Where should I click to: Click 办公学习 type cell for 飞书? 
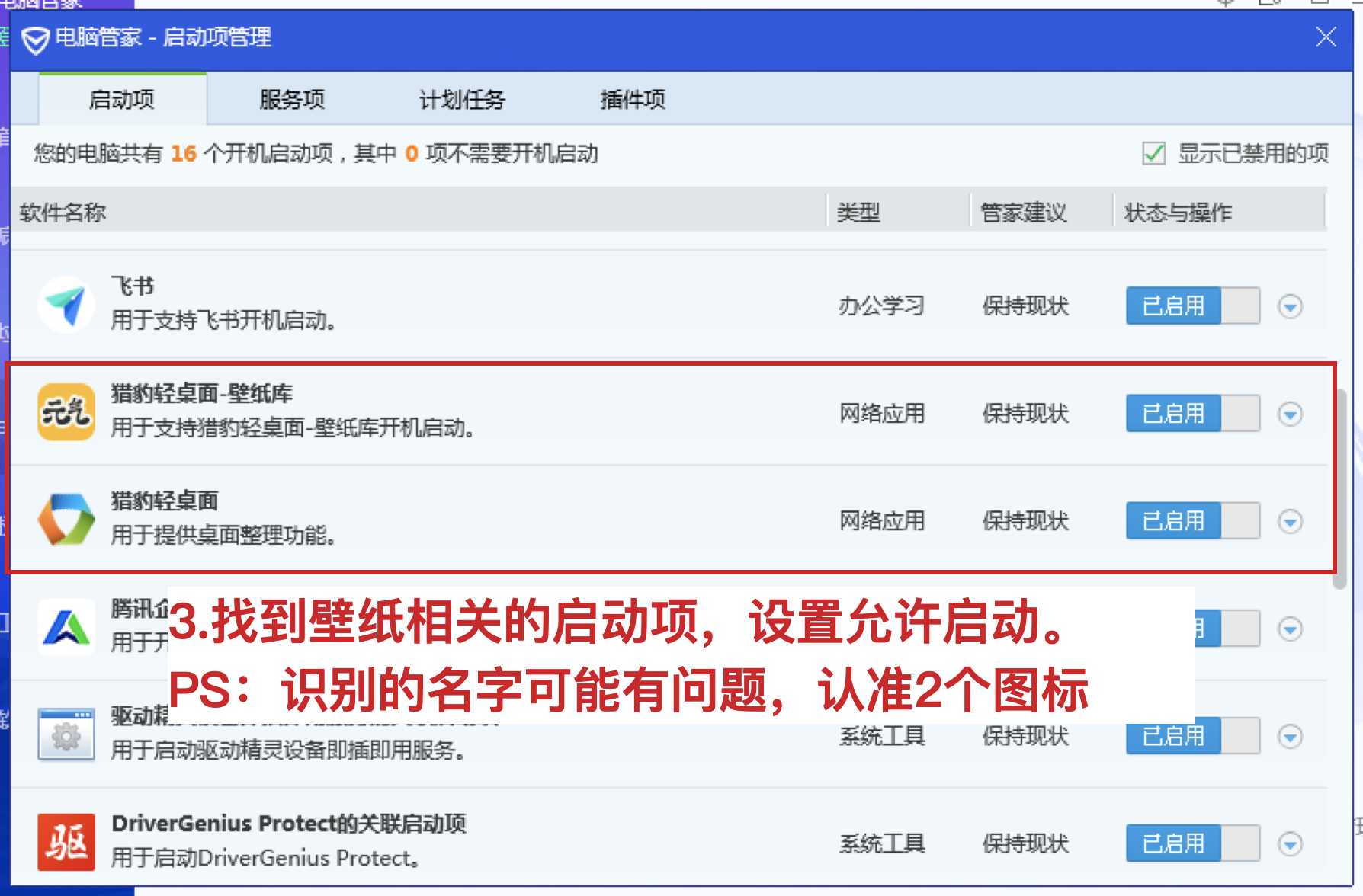coord(882,306)
